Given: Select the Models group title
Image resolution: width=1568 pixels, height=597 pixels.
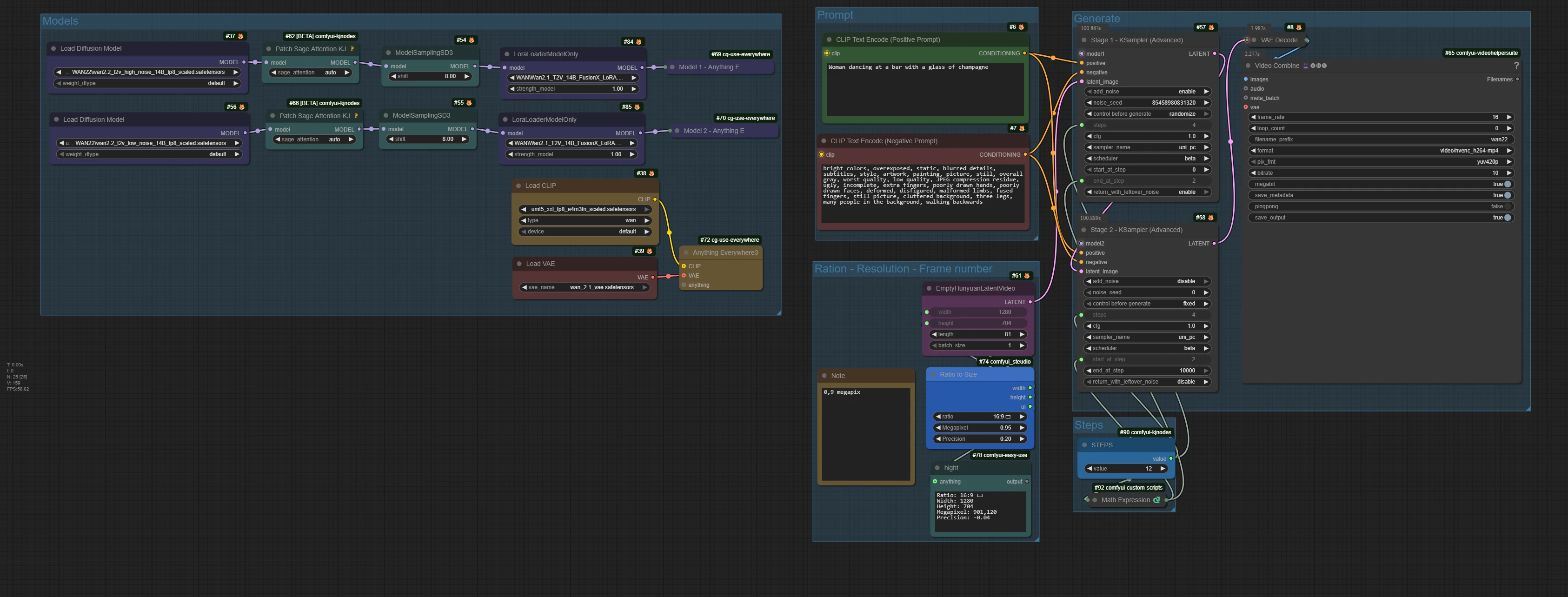Looking at the screenshot, I should click(60, 21).
